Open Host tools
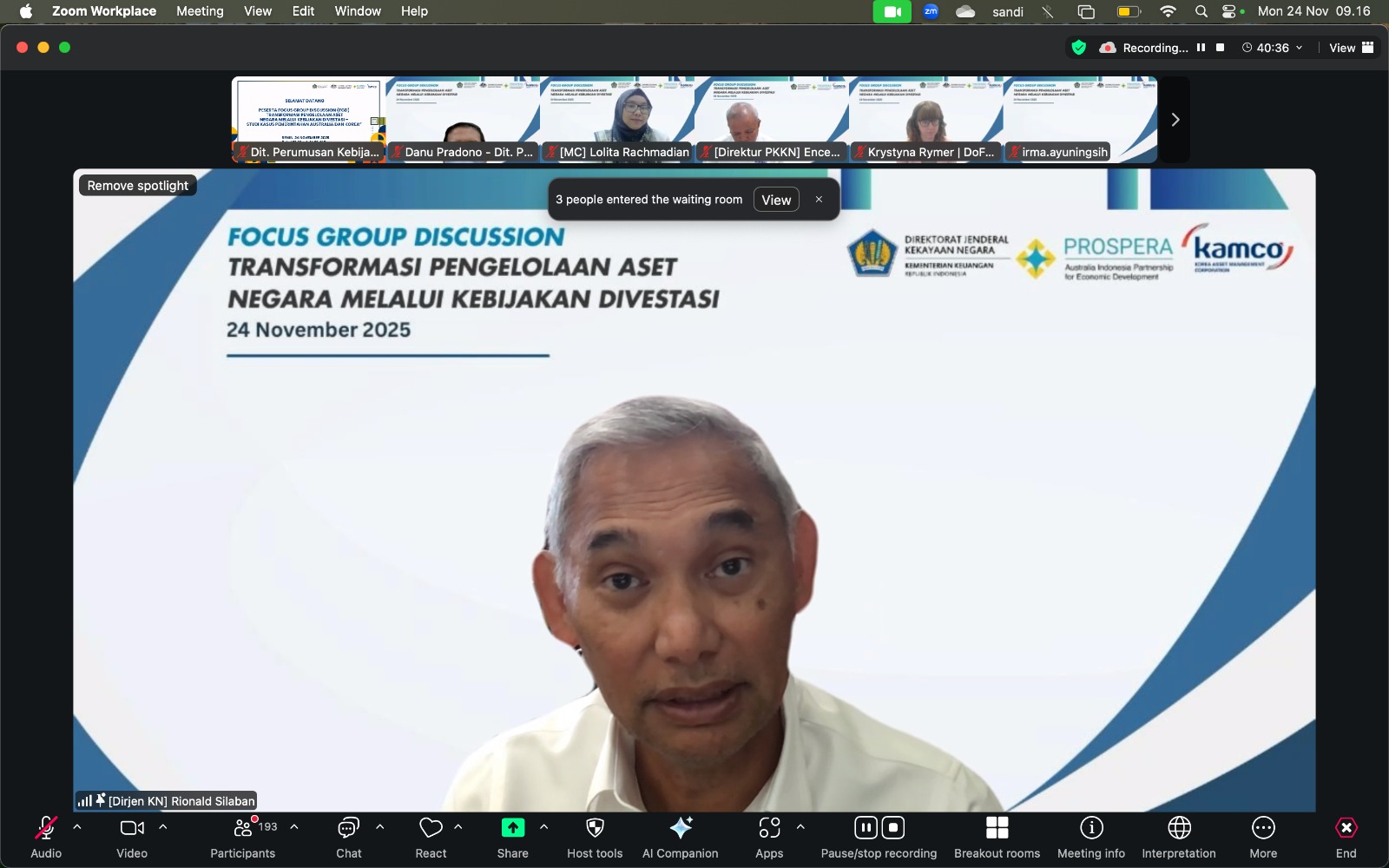Image resolution: width=1389 pixels, height=868 pixels. [x=595, y=826]
